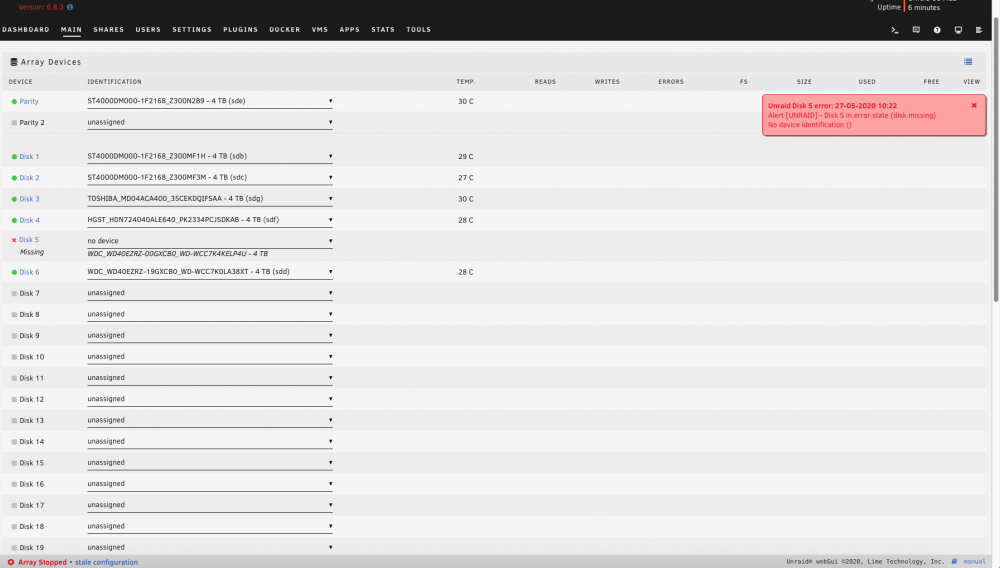Close the Disk 5 error notification

click(x=974, y=105)
